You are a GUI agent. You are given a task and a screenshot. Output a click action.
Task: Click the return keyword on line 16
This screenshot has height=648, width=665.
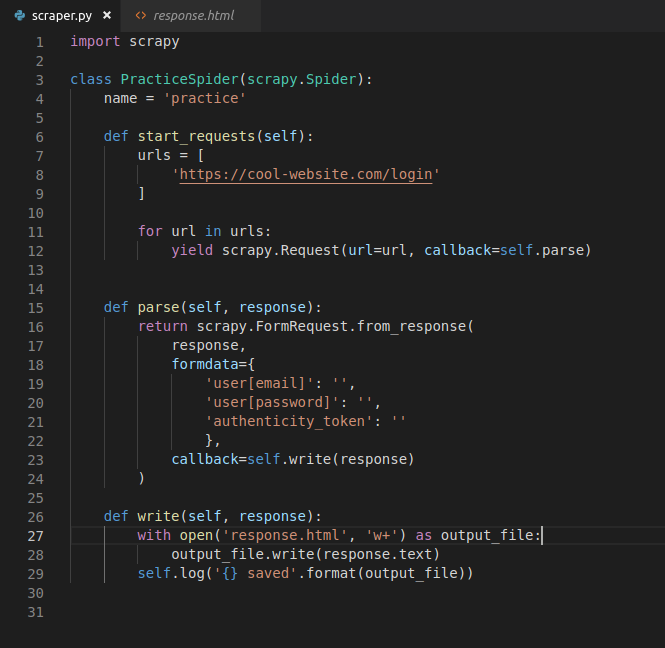(162, 327)
